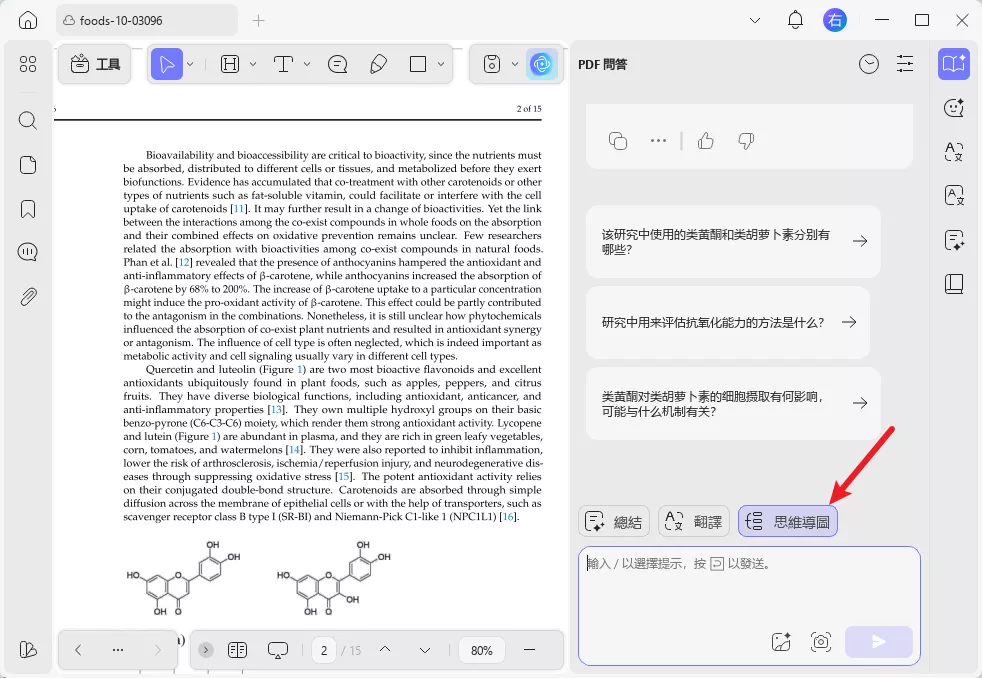Open the notifications bell
The image size is (982, 678).
795,20
